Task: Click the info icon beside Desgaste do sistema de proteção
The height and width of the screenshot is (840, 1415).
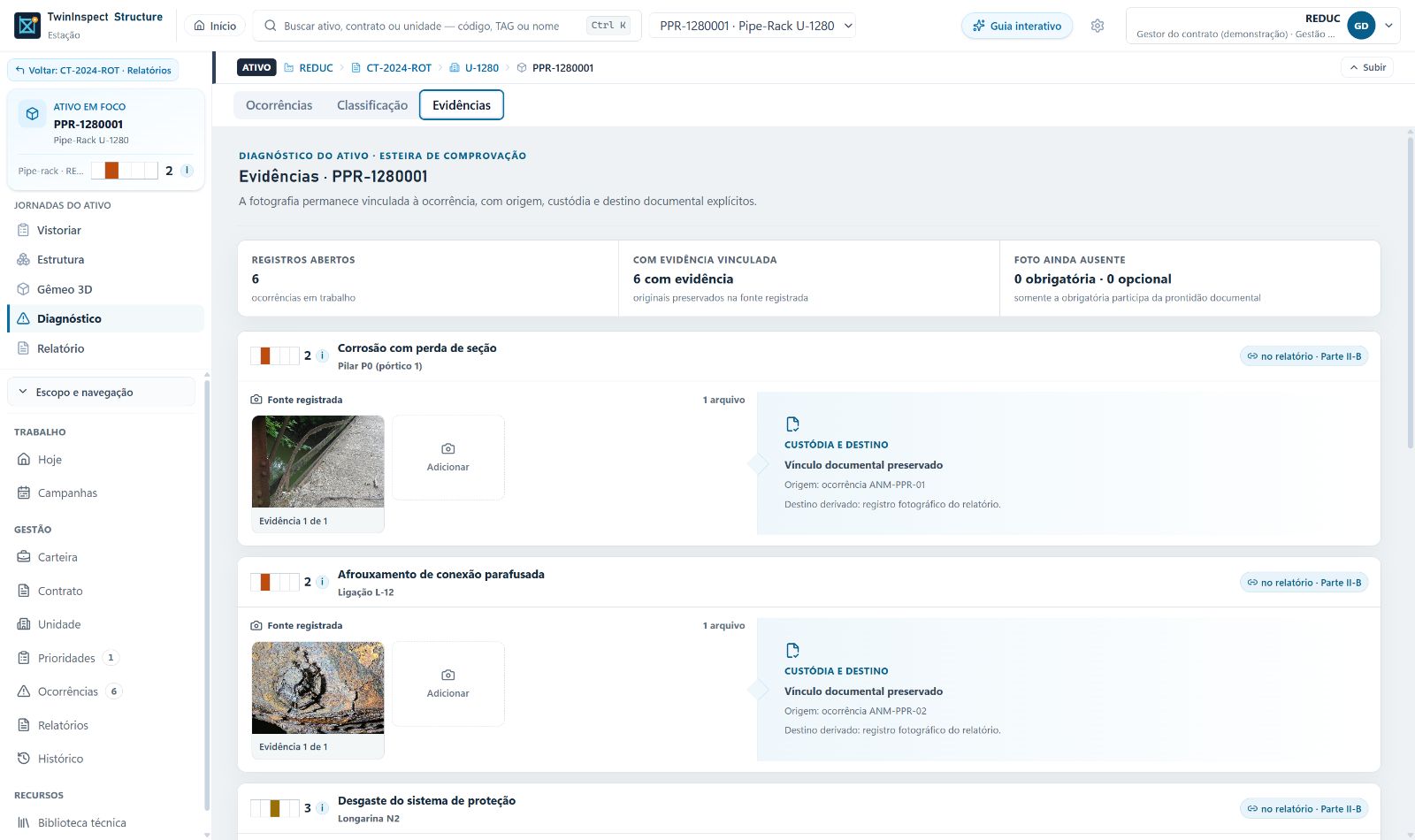Action: 323,808
